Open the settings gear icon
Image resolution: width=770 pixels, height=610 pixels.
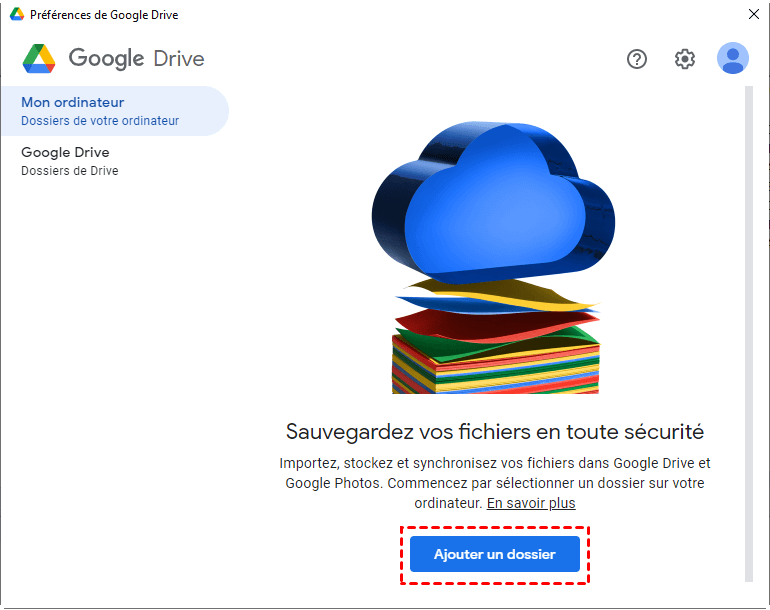coord(685,59)
